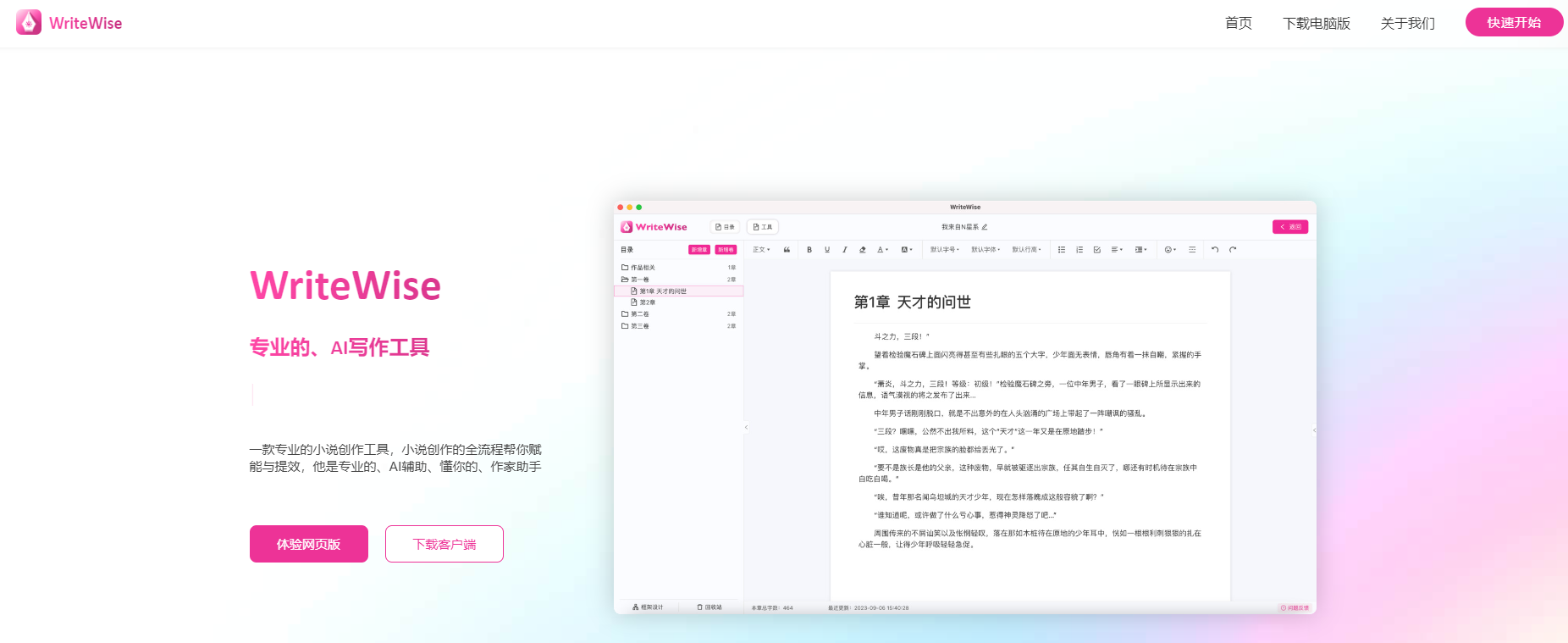Click the 返回 button in the app preview
This screenshot has height=643, width=1568.
coord(1290,227)
